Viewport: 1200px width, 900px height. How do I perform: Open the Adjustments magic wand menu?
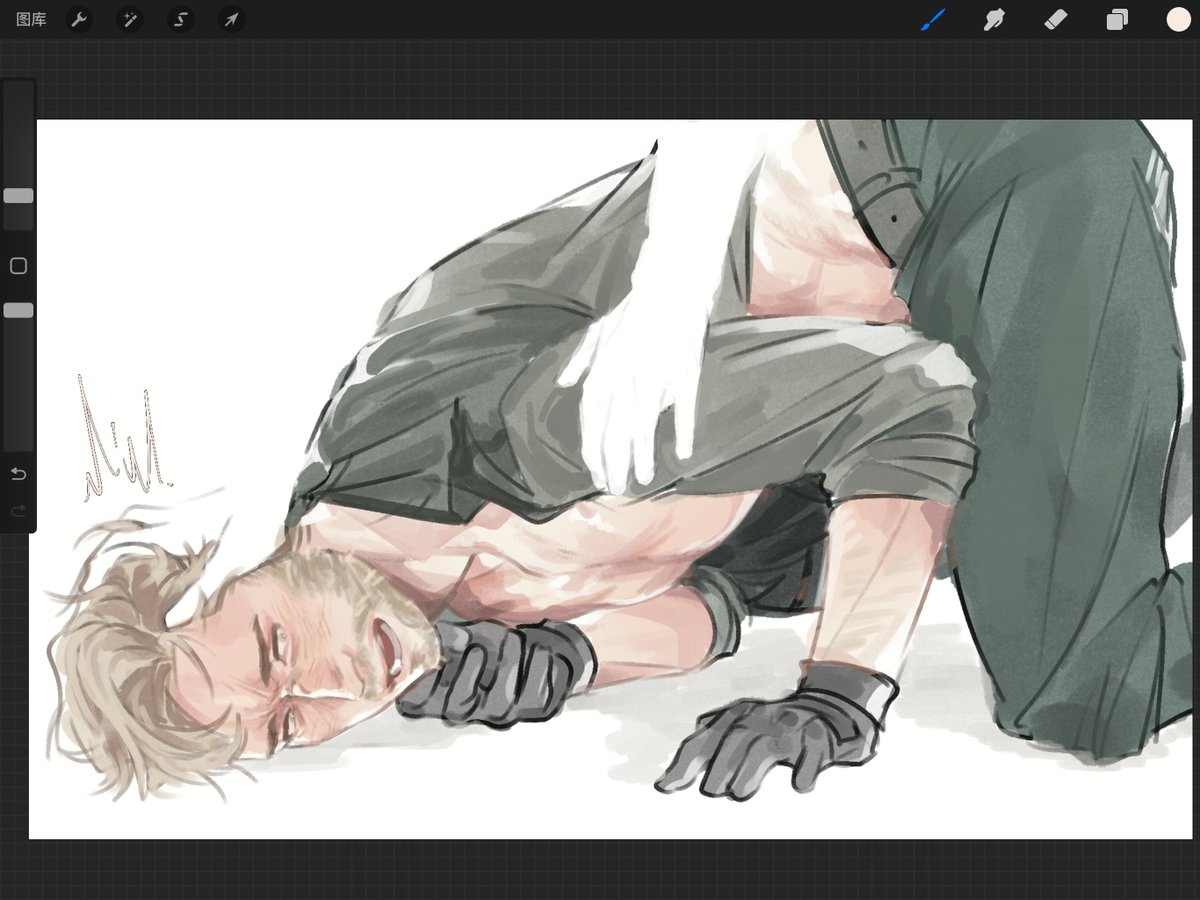(x=130, y=20)
